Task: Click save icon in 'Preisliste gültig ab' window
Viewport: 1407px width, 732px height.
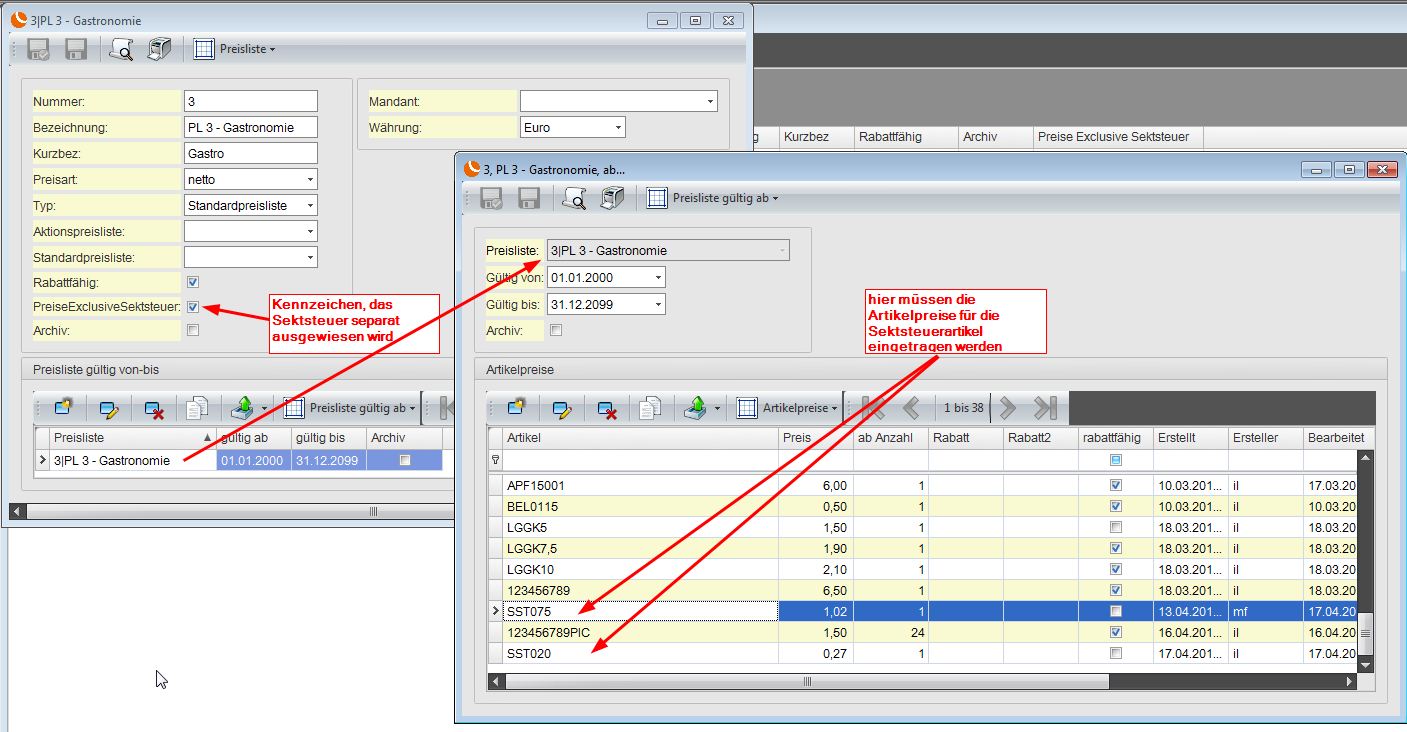Action: click(x=529, y=198)
